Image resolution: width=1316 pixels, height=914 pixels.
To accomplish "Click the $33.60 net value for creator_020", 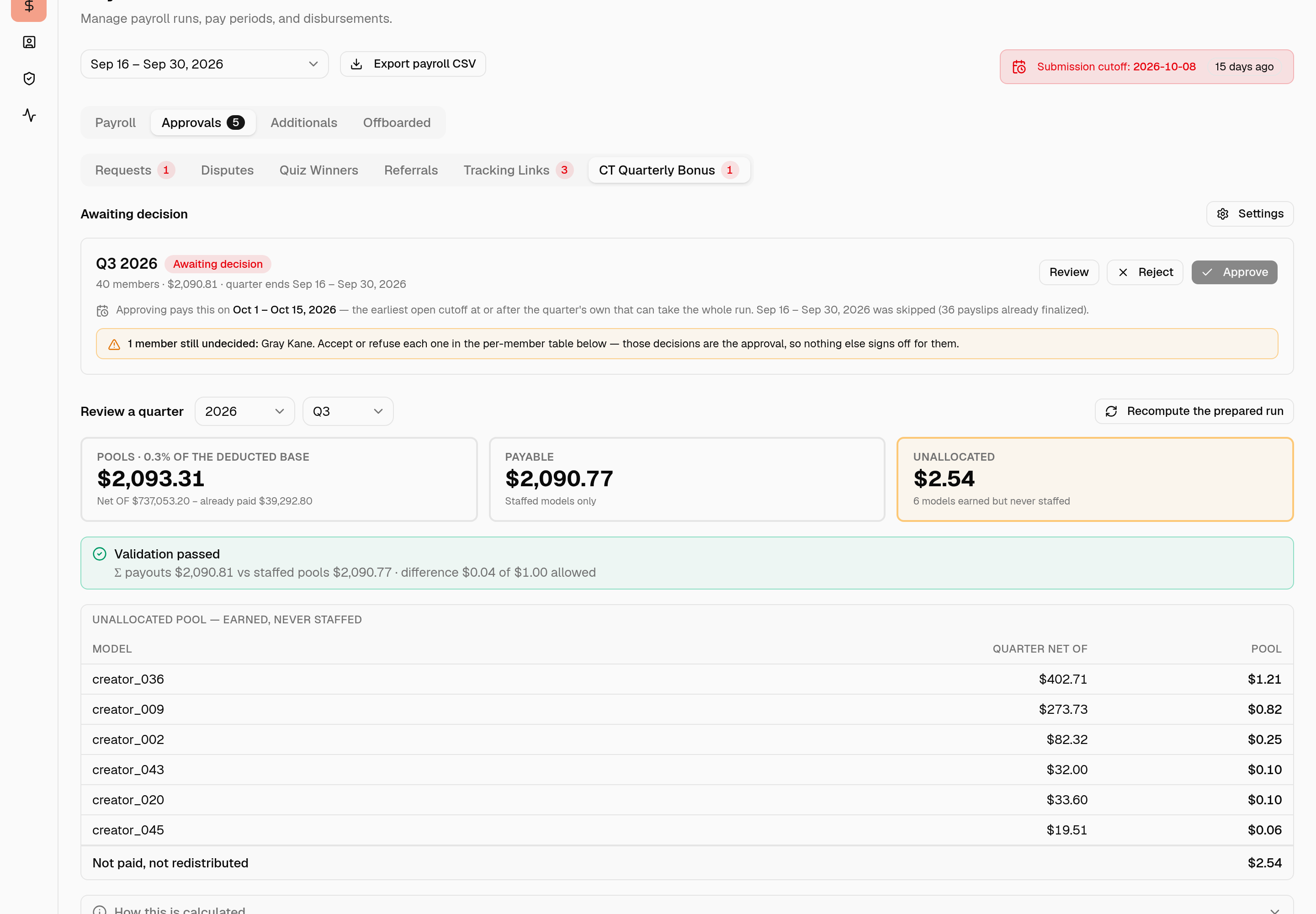I will tap(1067, 800).
